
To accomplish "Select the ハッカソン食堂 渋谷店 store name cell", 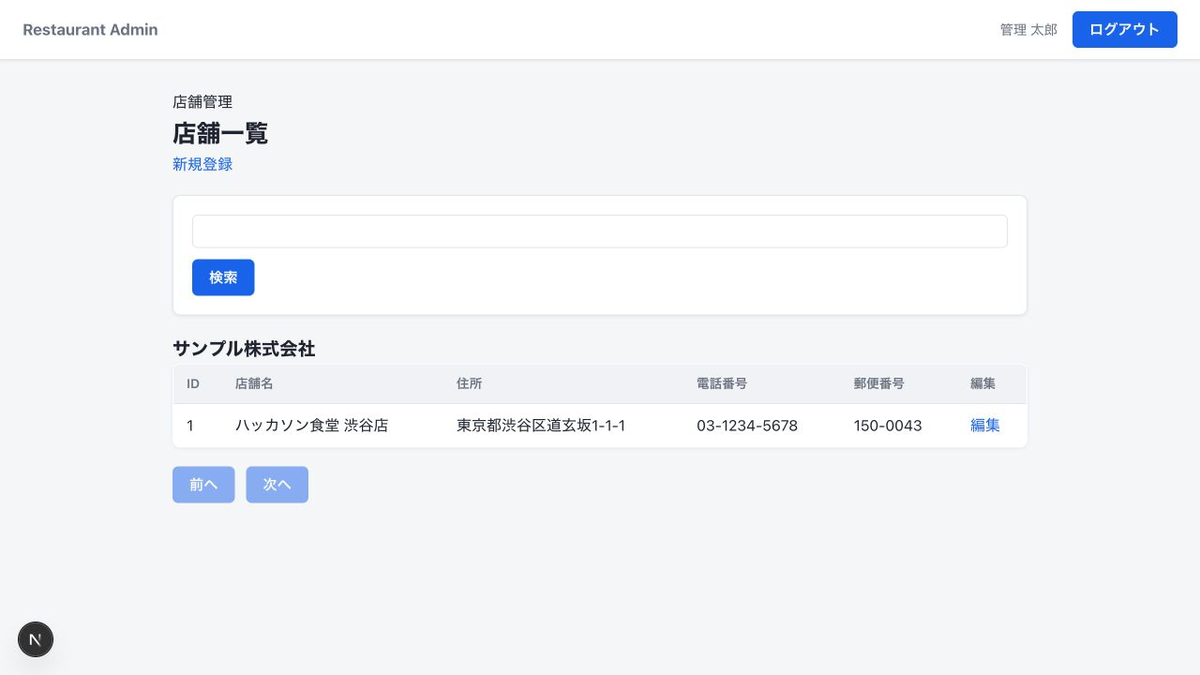I will [x=311, y=425].
